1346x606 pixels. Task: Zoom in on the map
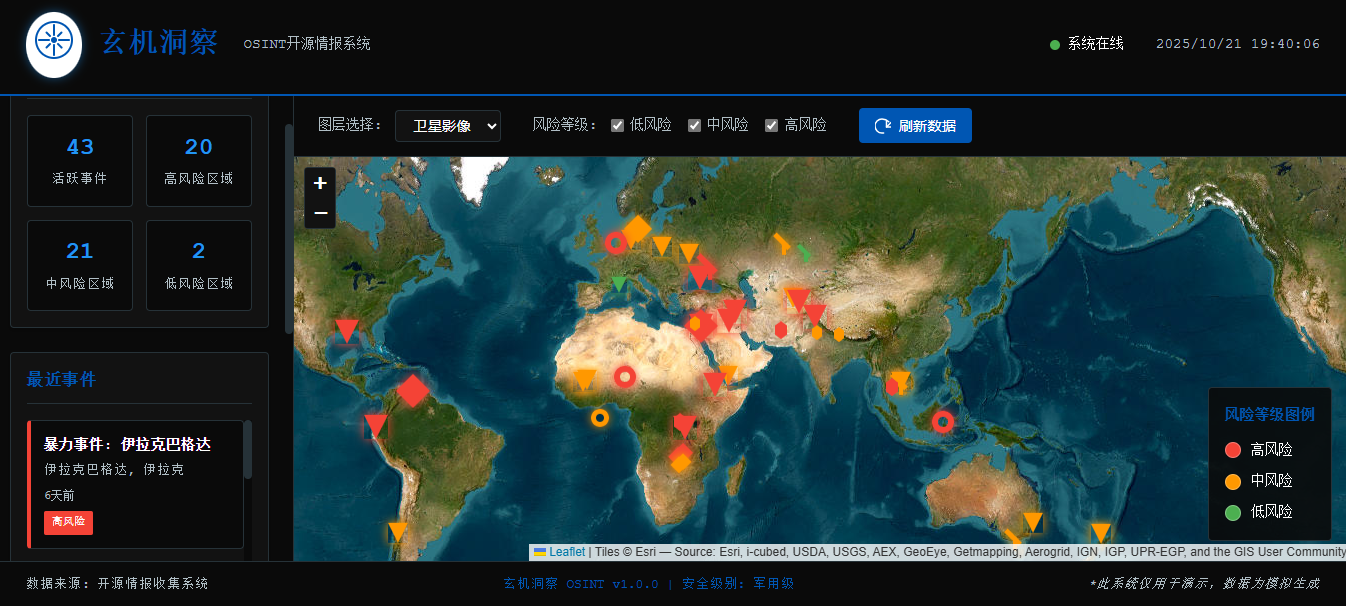(x=320, y=183)
